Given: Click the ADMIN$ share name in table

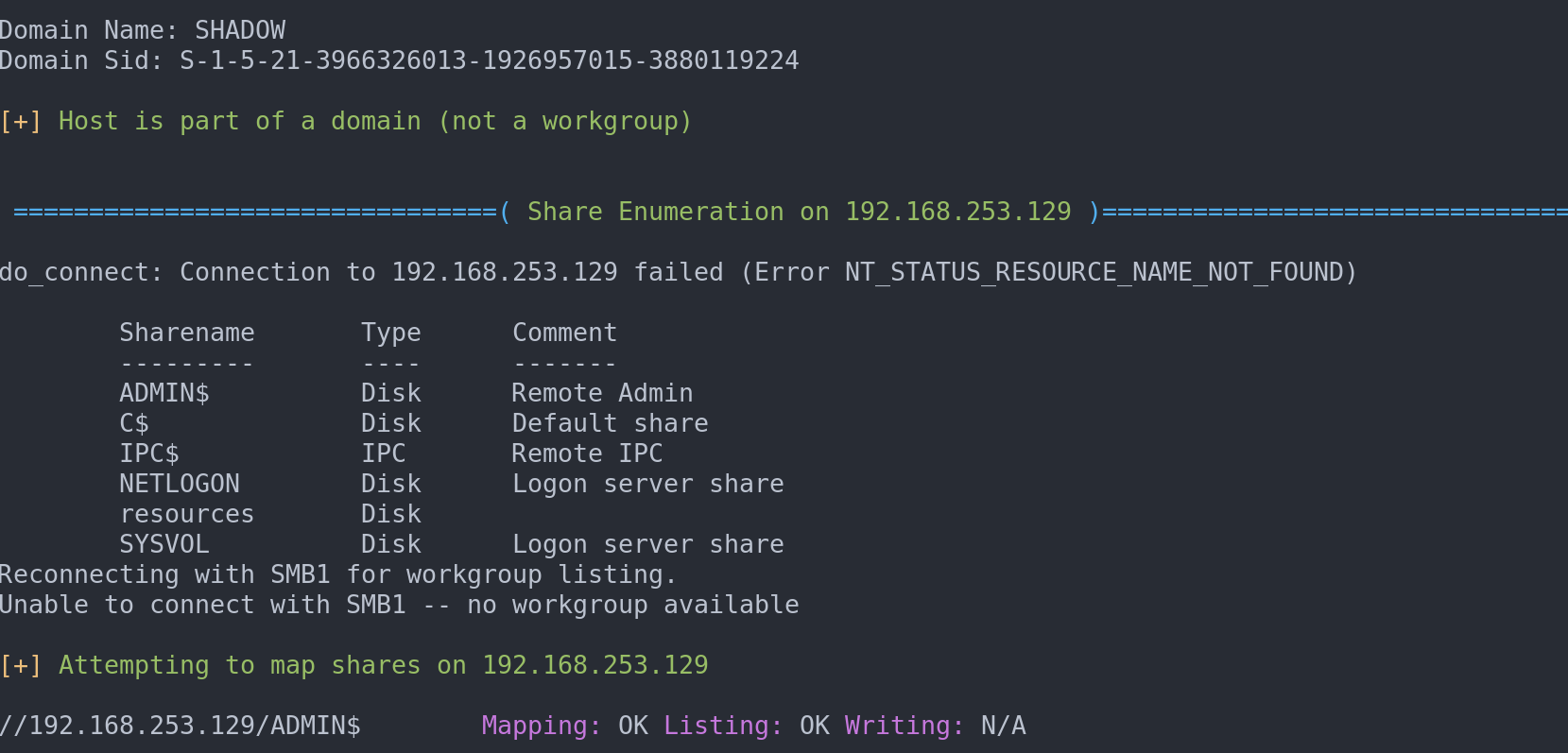Looking at the screenshot, I should [164, 394].
